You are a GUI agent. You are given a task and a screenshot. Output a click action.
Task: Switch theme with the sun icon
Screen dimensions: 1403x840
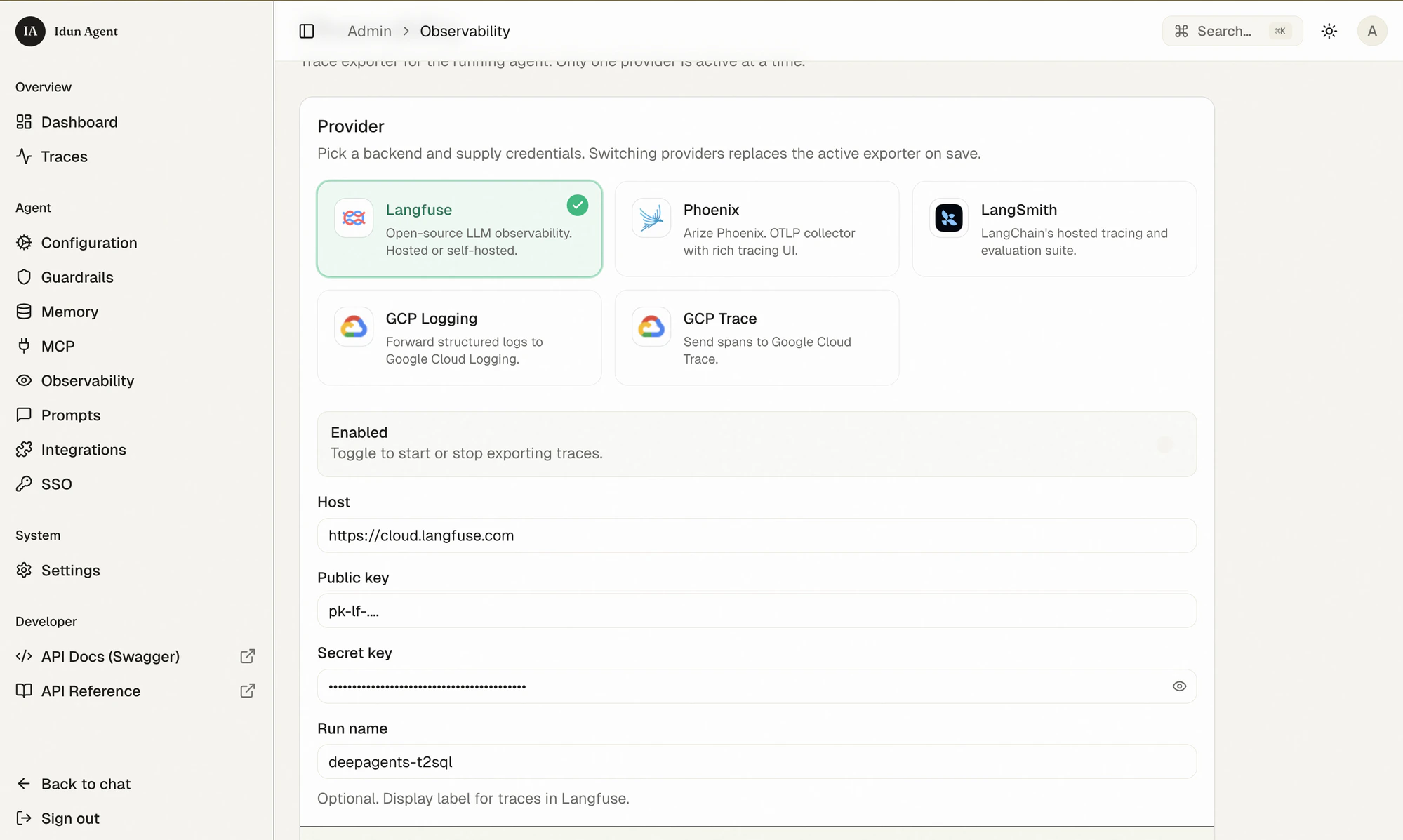pos(1329,31)
